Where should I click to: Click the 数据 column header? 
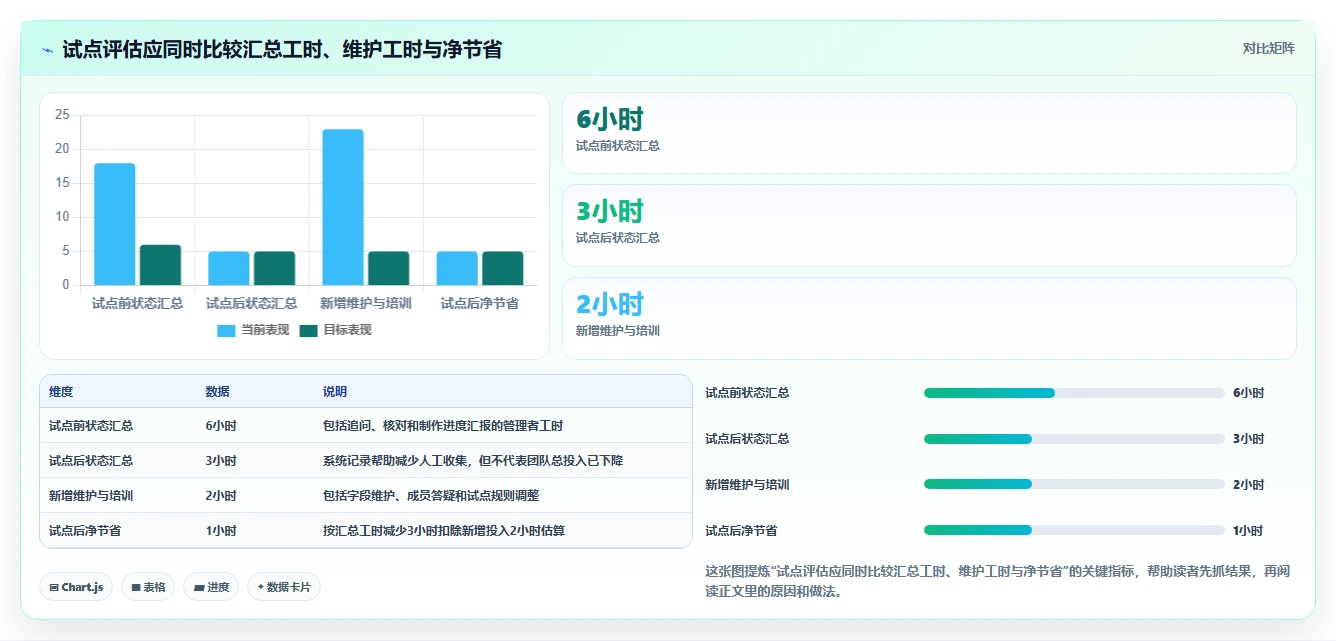coord(218,392)
